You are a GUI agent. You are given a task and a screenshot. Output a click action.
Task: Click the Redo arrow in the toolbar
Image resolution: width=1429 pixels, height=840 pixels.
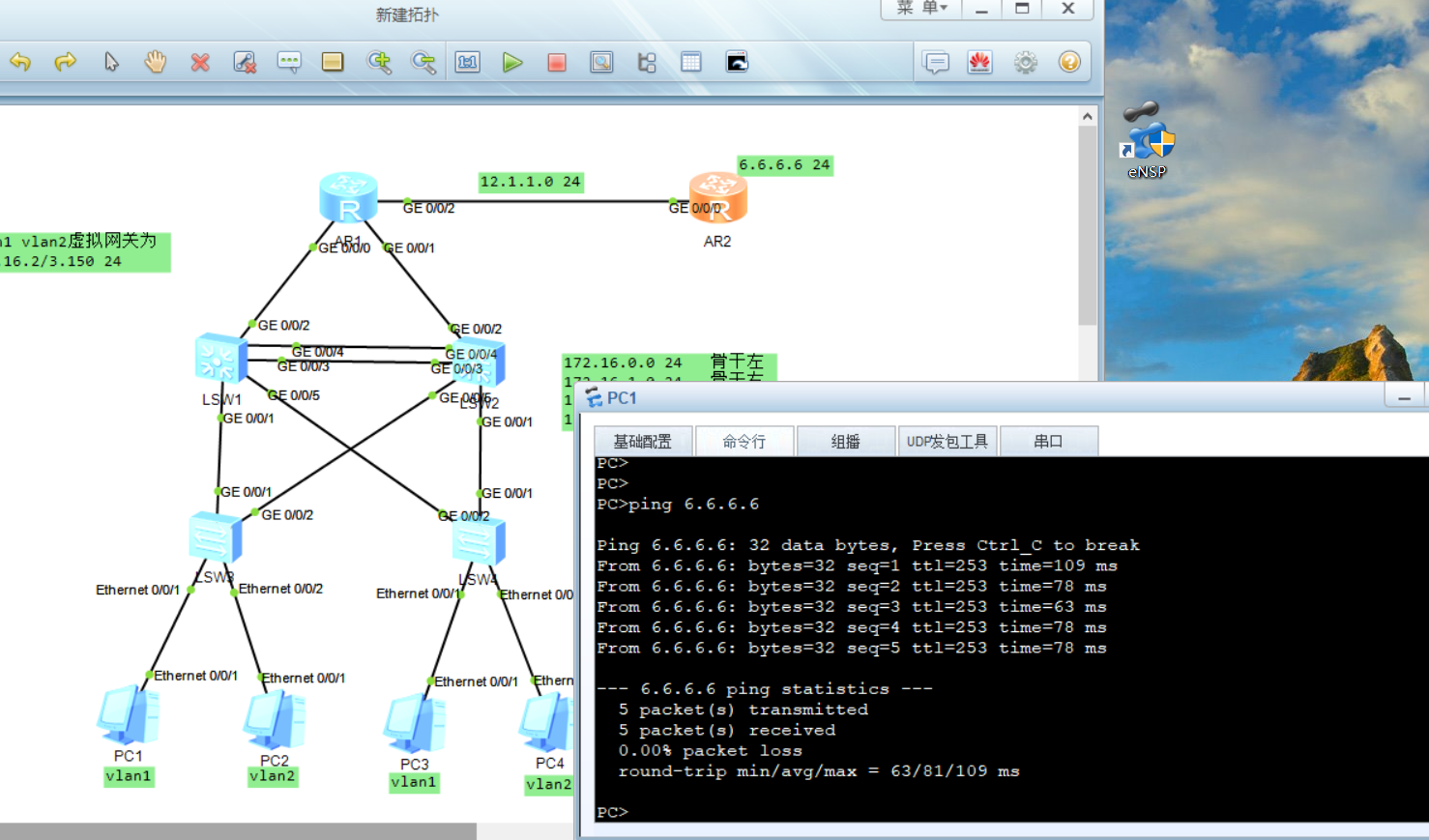(65, 63)
